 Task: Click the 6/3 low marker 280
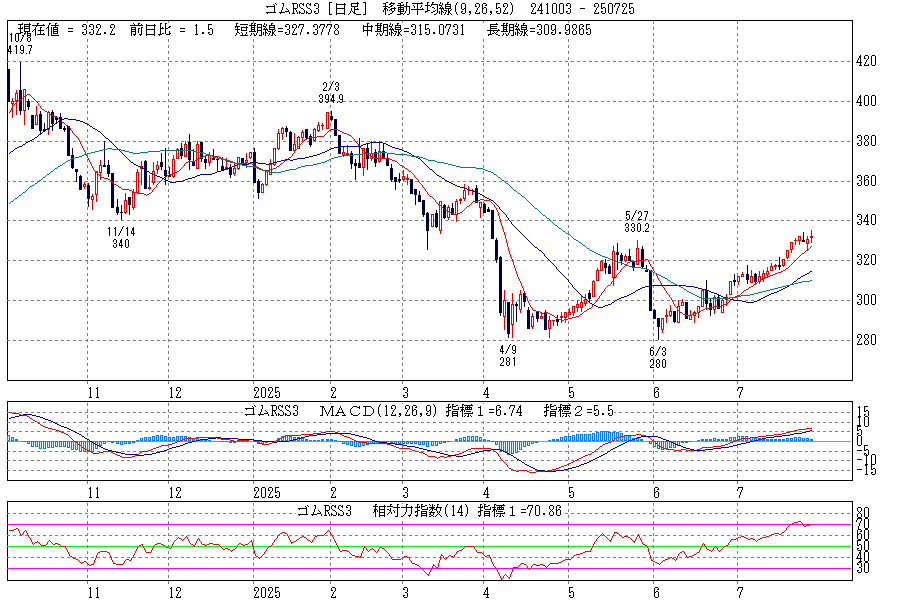pos(657,364)
